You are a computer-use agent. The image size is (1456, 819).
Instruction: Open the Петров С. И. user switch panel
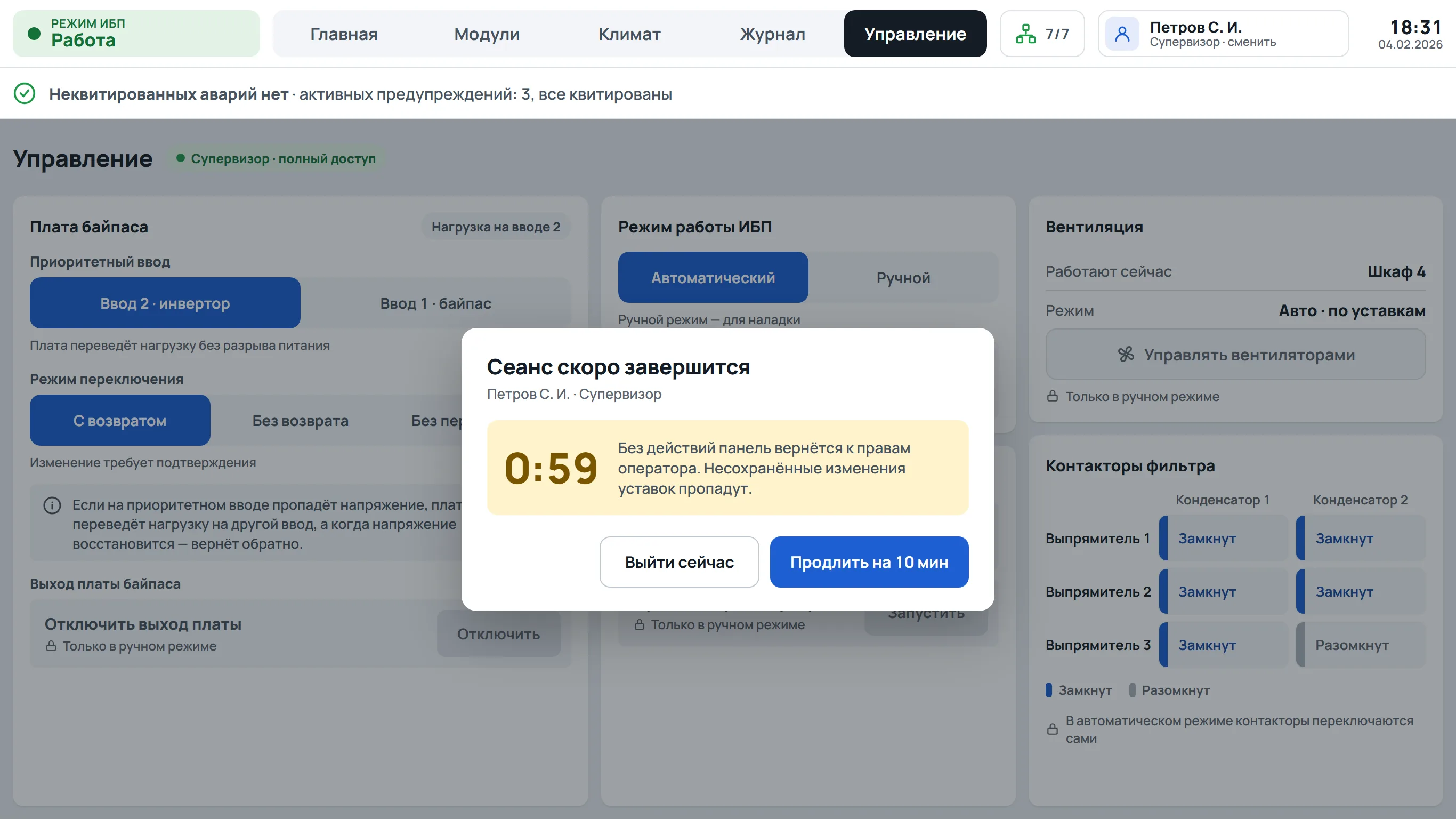pos(1223,34)
